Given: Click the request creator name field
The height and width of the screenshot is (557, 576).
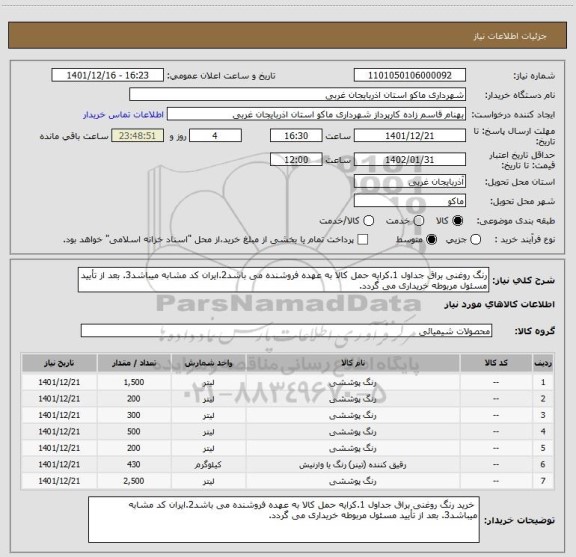Looking at the screenshot, I should click(316, 115).
